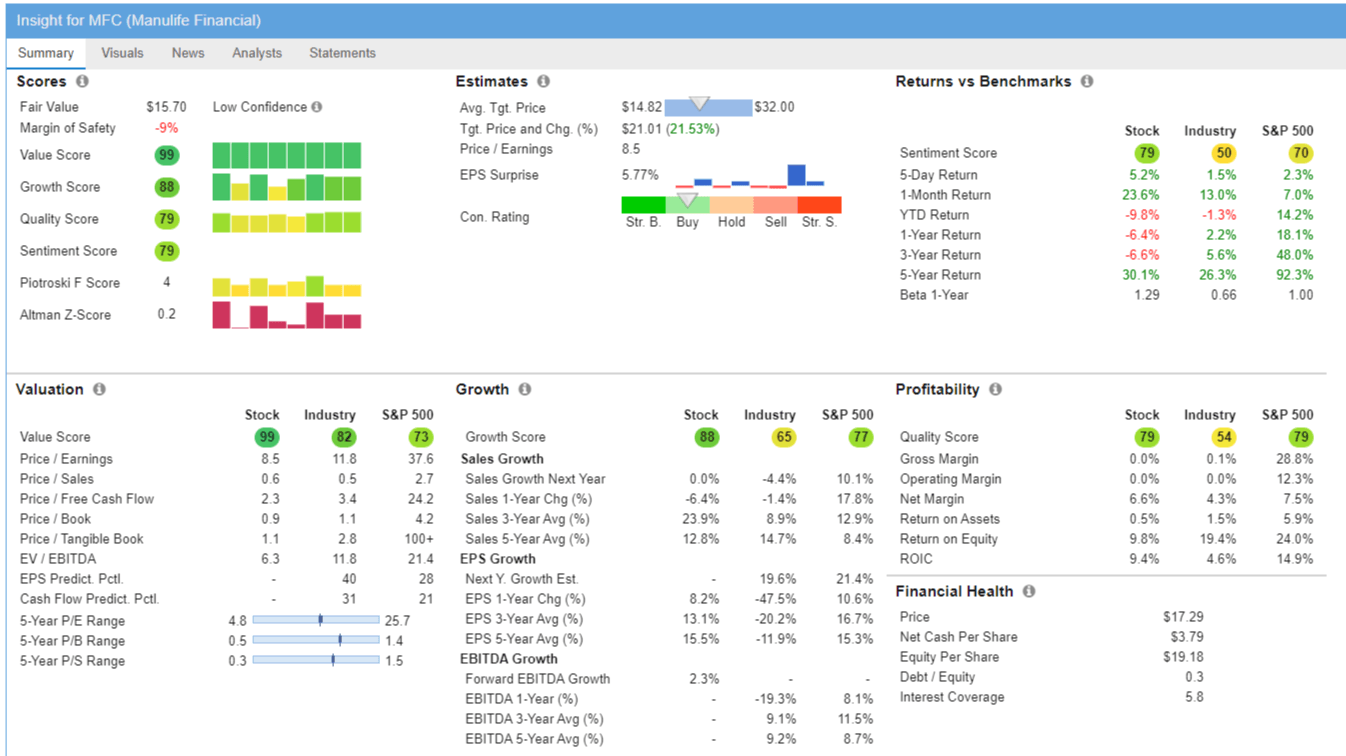Viewport: 1346px width, 756px height.
Task: Click the Value Score green bar chart
Action: (x=287, y=155)
